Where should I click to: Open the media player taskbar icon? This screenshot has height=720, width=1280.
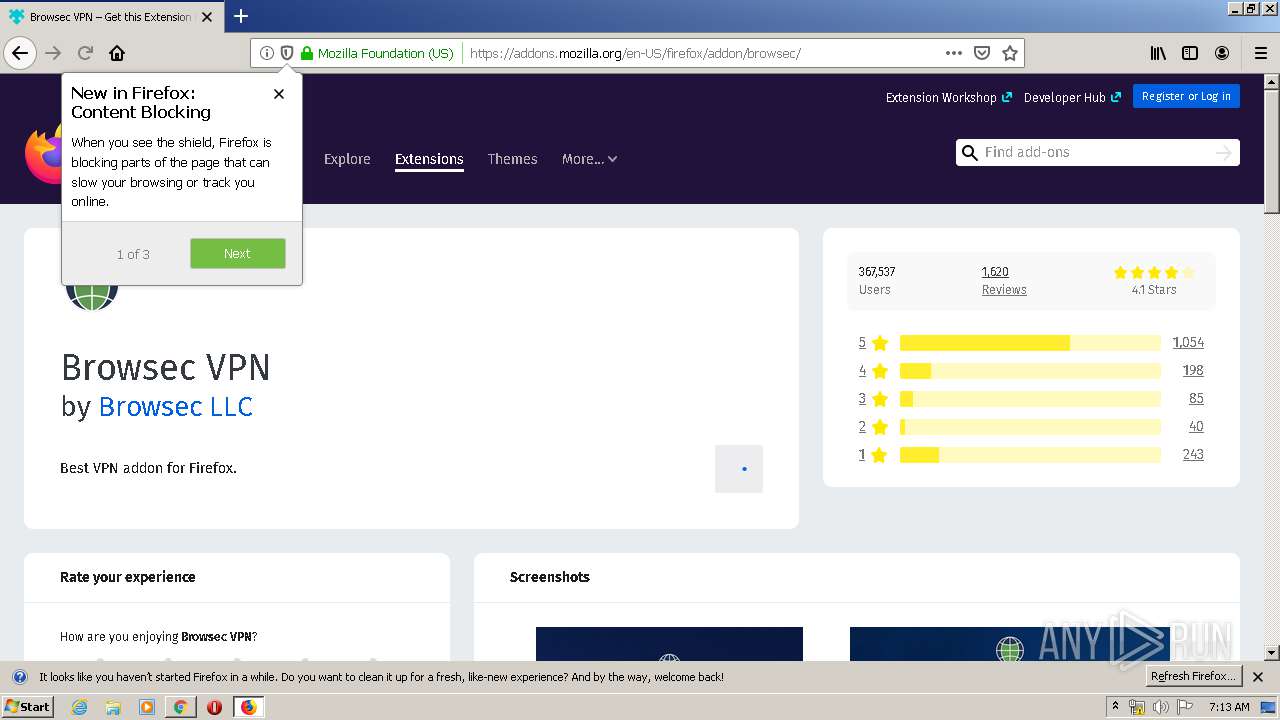click(147, 707)
